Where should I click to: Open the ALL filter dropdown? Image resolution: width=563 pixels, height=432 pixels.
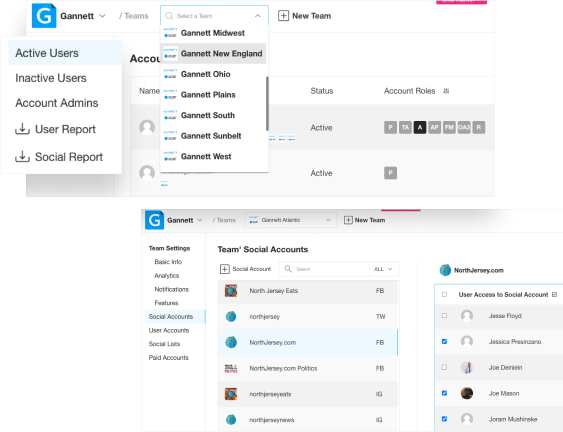(x=383, y=269)
